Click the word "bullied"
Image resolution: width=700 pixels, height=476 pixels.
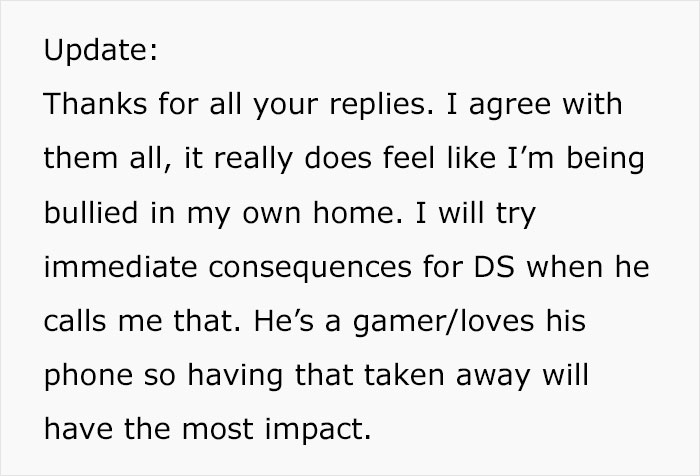click(91, 212)
